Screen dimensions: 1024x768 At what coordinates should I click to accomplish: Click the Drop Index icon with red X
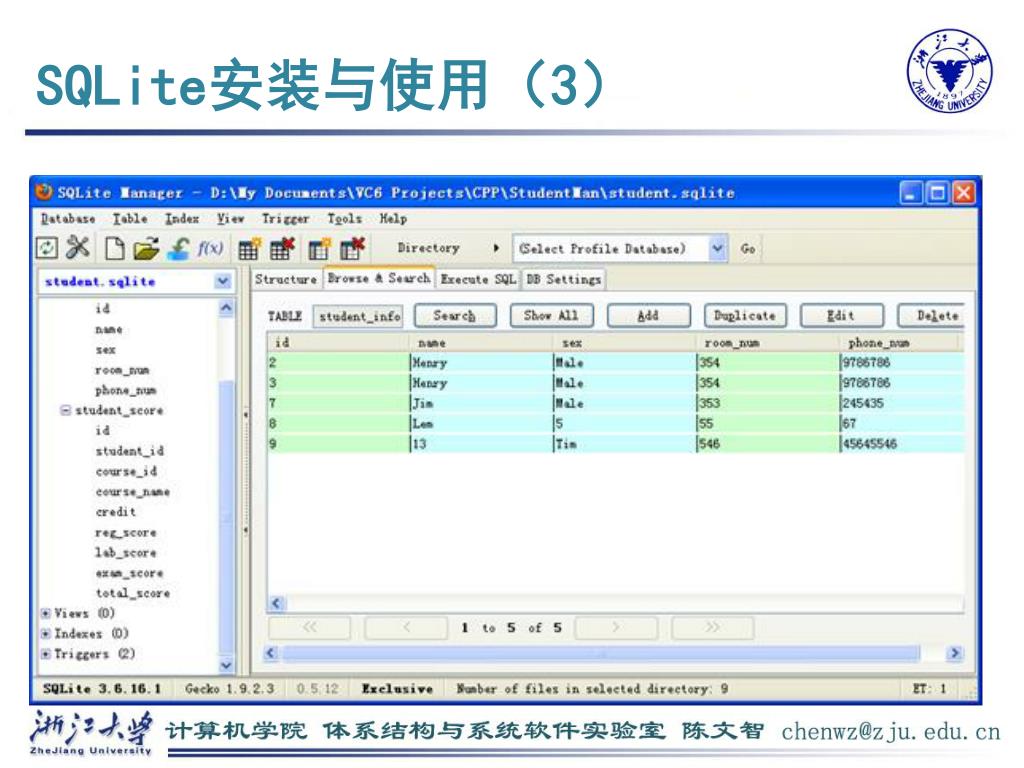click(x=352, y=249)
